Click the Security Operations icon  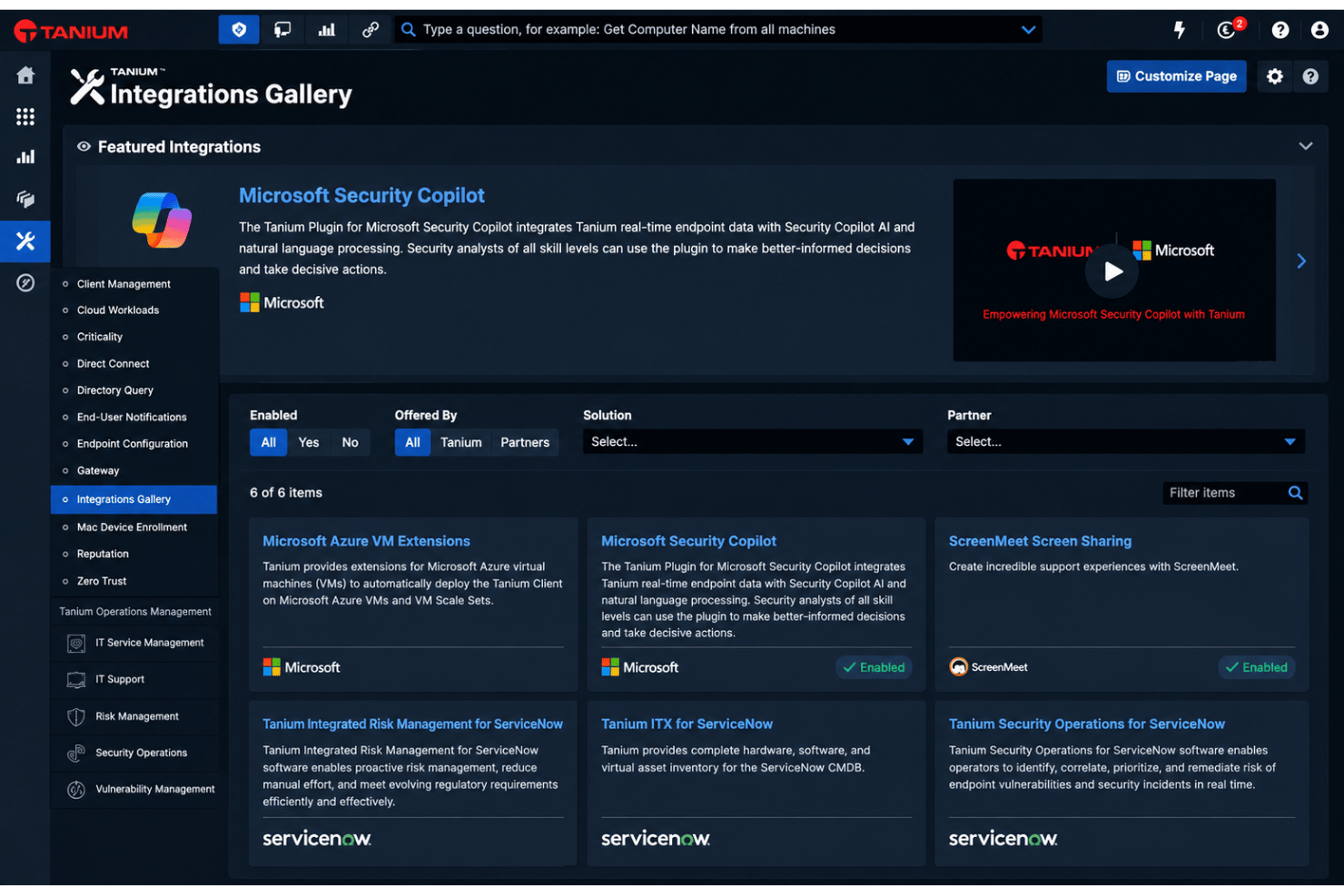tap(76, 753)
